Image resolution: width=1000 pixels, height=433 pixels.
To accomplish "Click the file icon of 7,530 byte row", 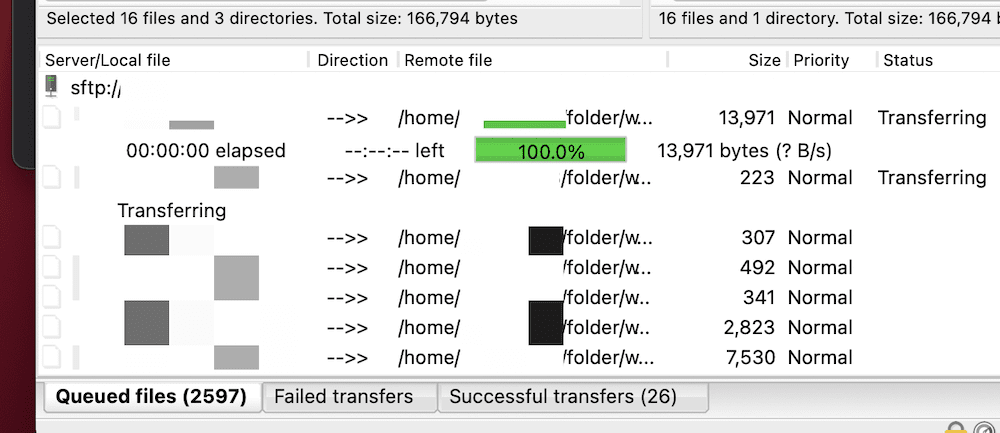I will coord(52,358).
